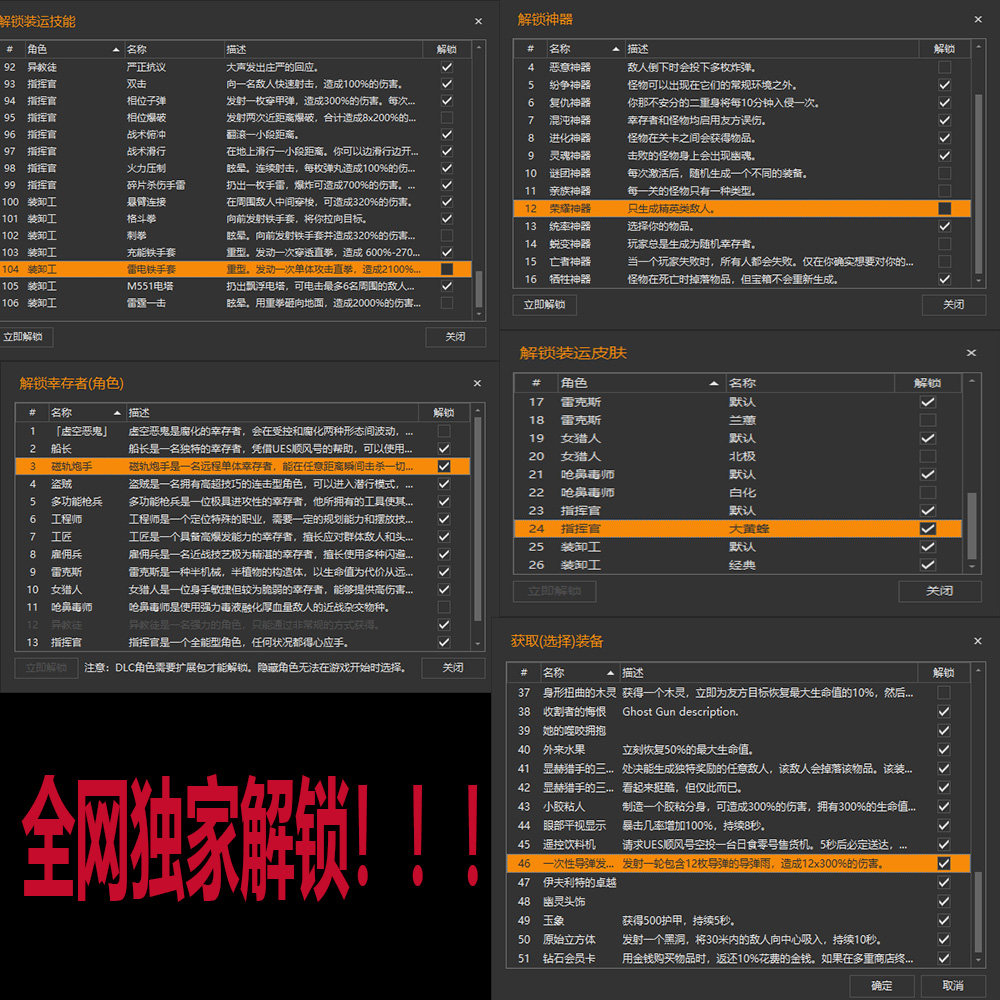This screenshot has width=1000, height=1000.
Task: Click 关闭 in the 解锁神器 window
Action: [x=953, y=305]
